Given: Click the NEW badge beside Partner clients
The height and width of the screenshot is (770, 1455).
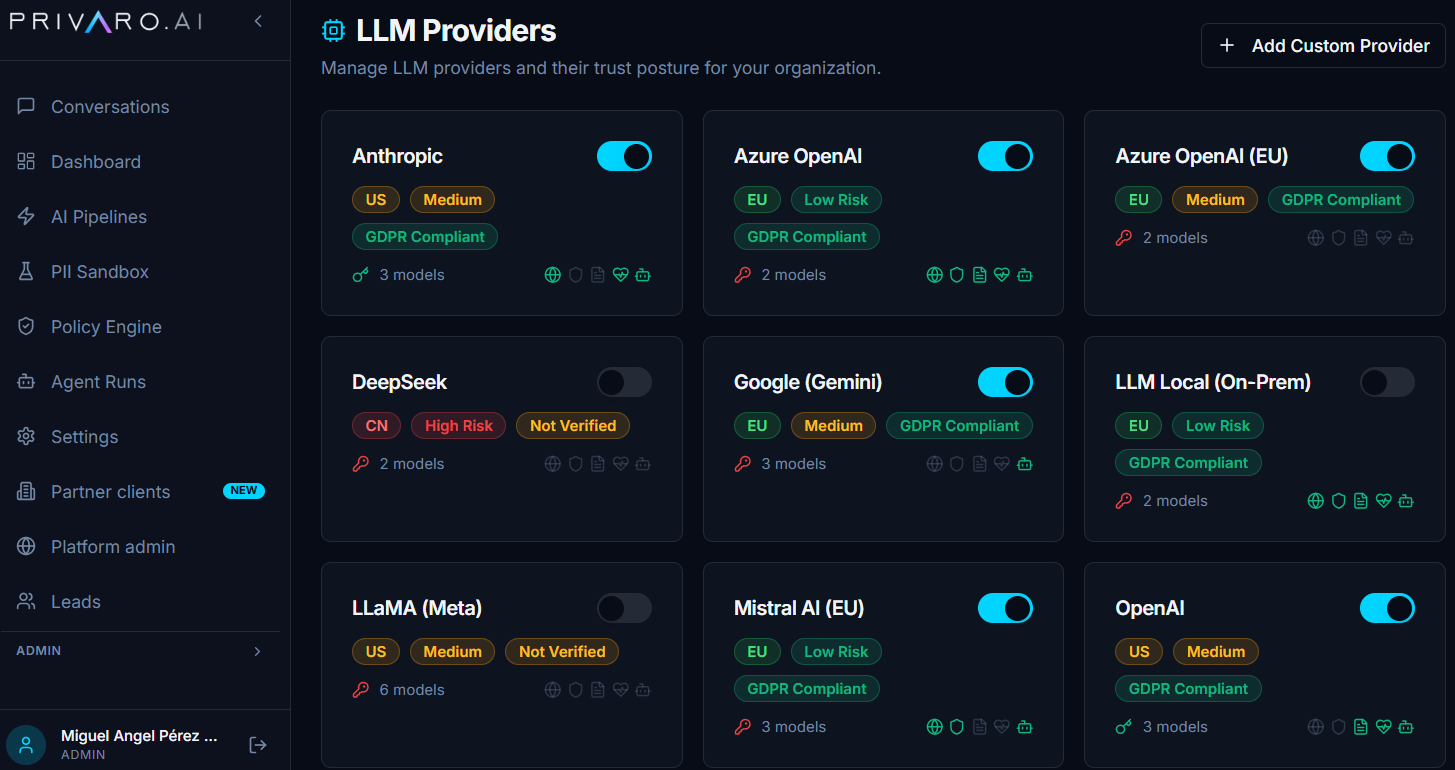Looking at the screenshot, I should [244, 491].
